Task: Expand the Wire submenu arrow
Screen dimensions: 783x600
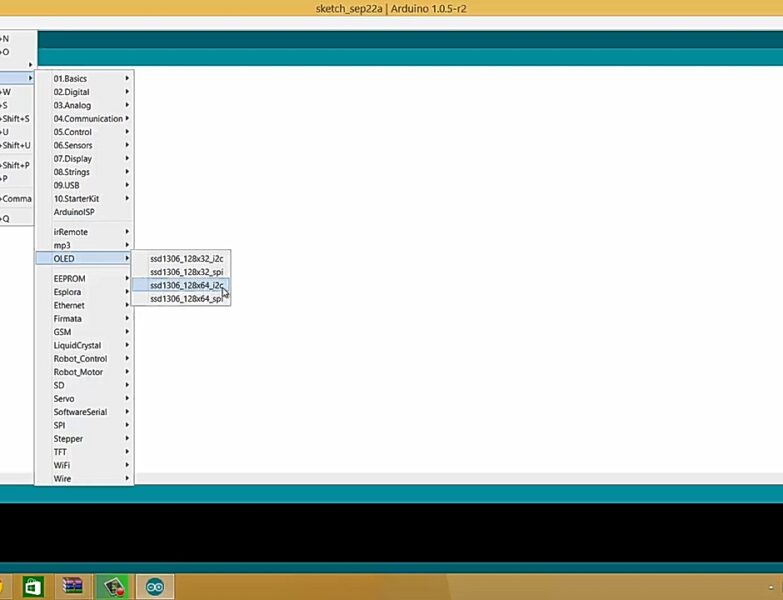Action: pyautogui.click(x=127, y=478)
